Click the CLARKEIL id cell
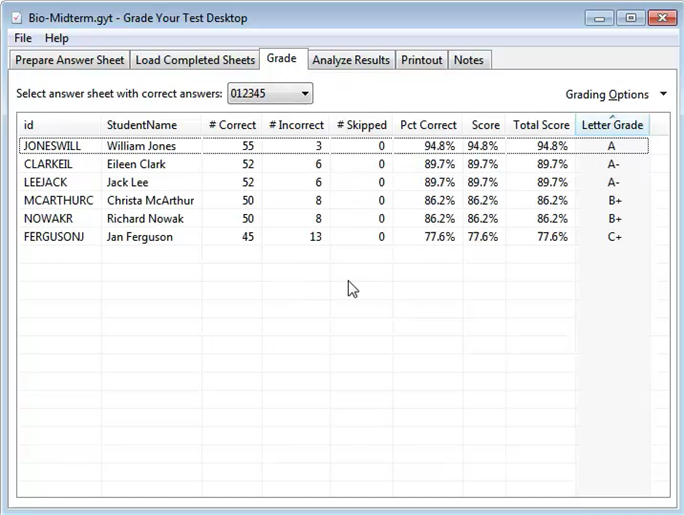This screenshot has width=684, height=515. [46, 164]
